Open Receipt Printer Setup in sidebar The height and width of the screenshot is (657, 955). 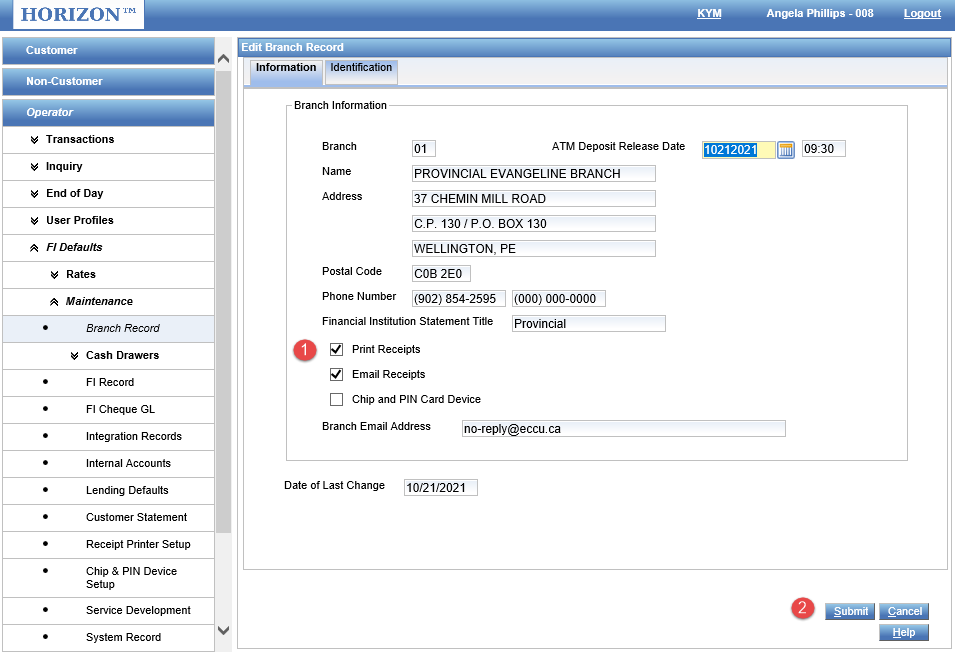coord(138,545)
